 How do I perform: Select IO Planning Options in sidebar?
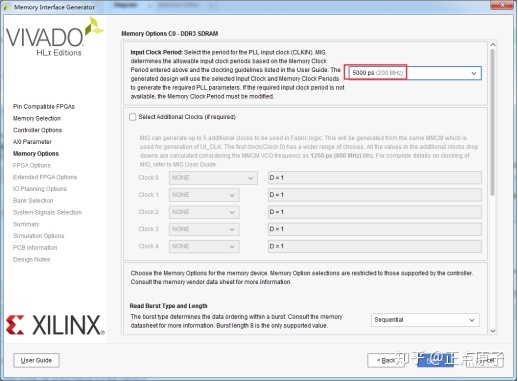click(x=40, y=189)
